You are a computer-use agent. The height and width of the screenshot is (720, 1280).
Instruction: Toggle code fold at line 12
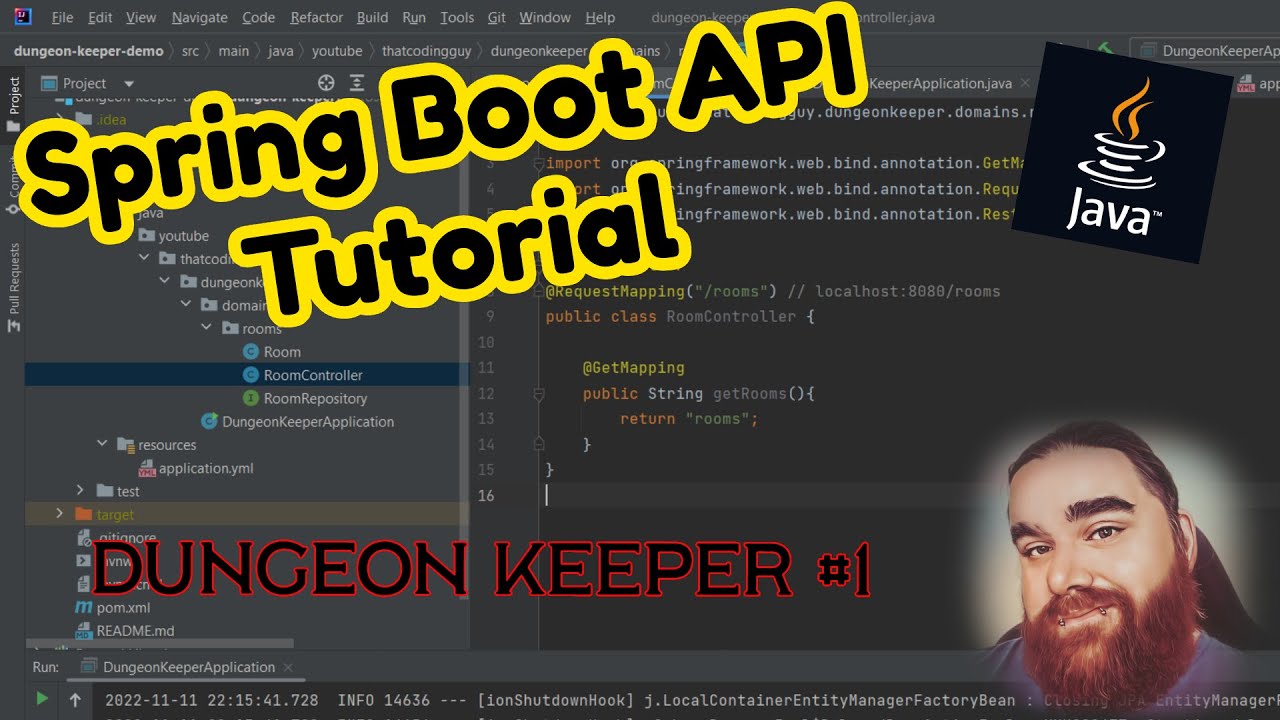click(538, 394)
